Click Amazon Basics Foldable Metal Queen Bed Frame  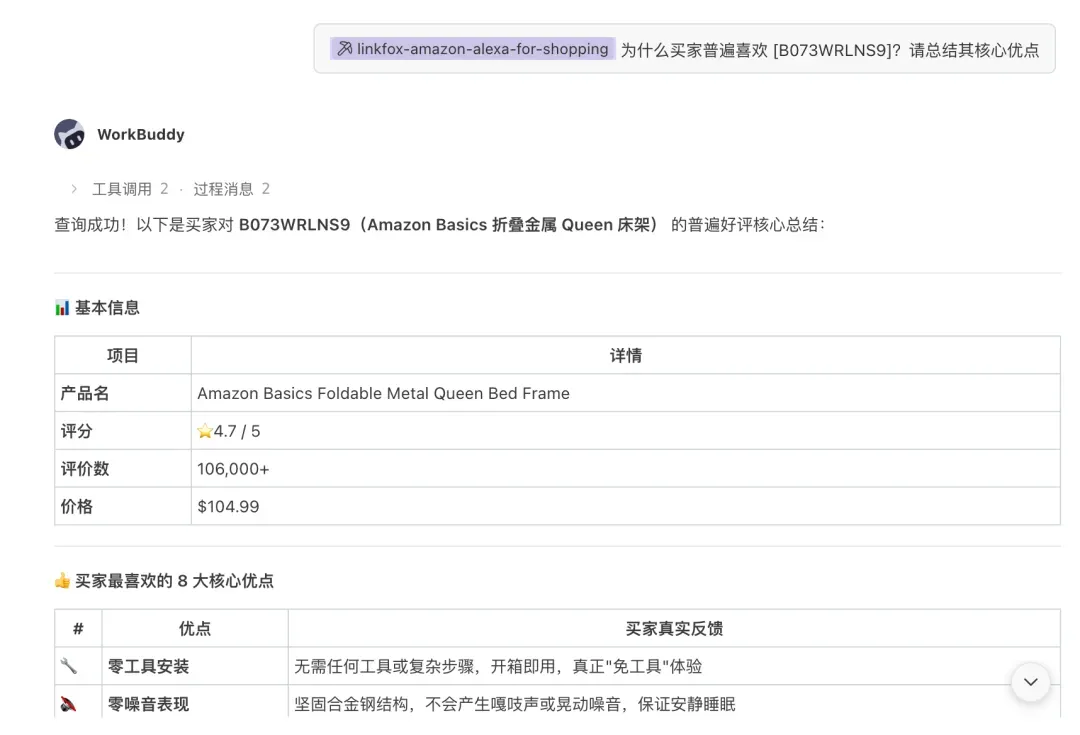click(x=384, y=393)
